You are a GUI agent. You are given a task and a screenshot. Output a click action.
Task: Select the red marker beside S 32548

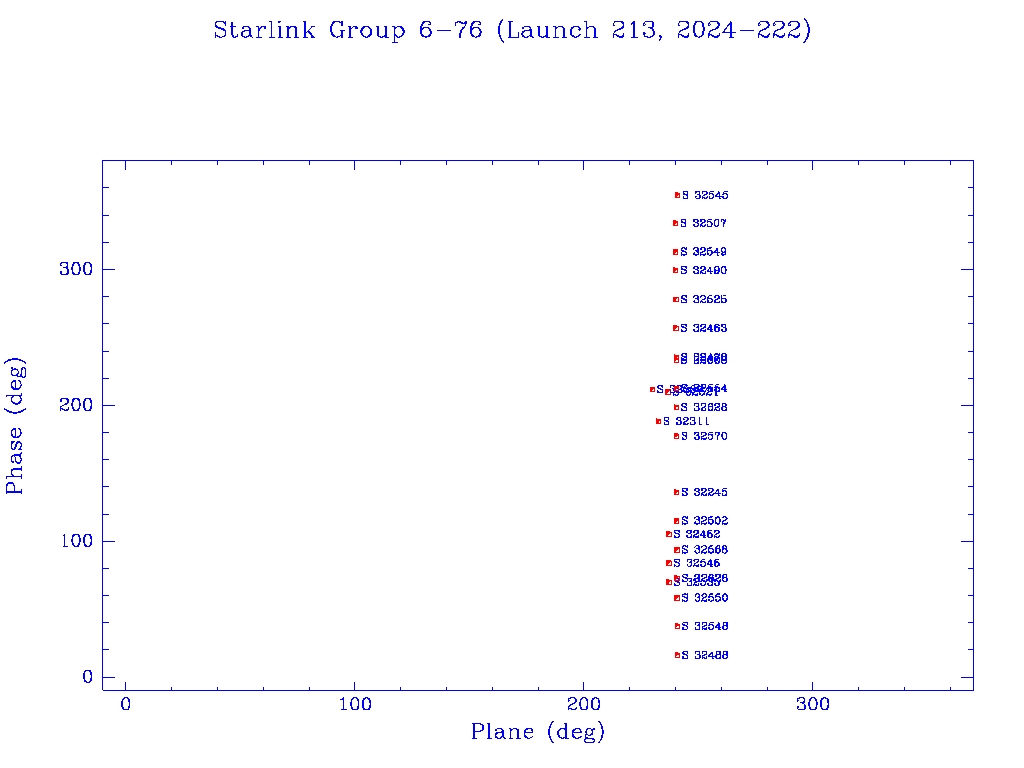(x=677, y=626)
